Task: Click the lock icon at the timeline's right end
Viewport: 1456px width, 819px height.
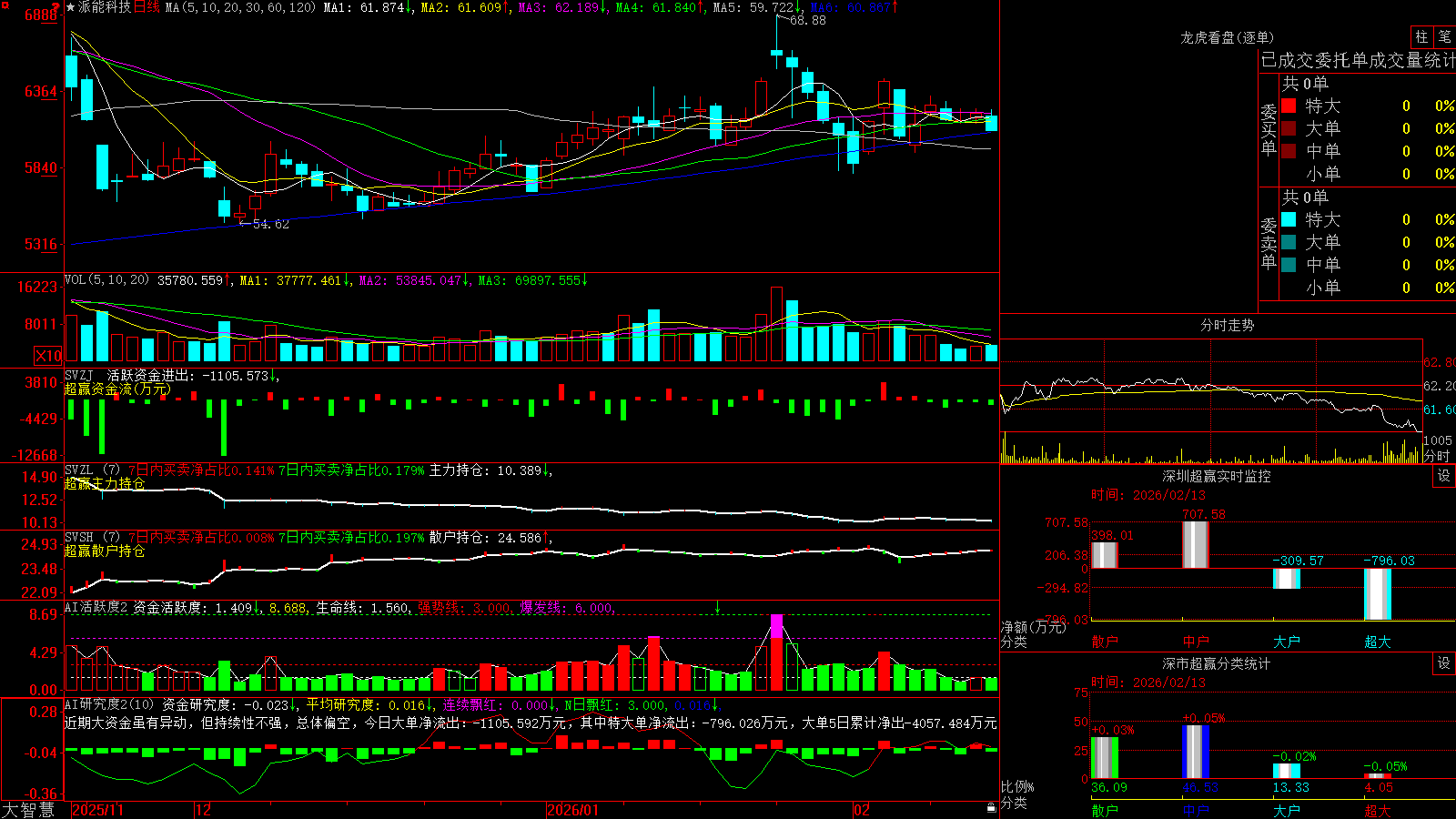Action: click(992, 808)
